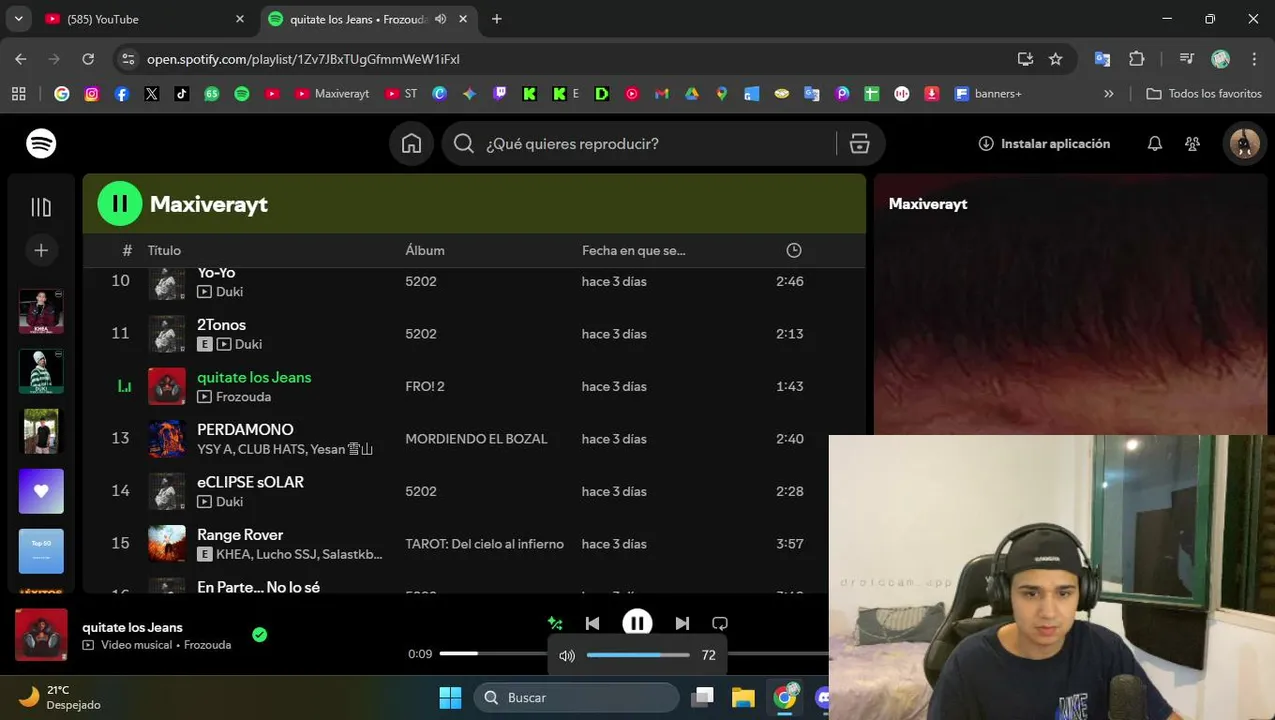Open the Chrome media control icon

1186,59
